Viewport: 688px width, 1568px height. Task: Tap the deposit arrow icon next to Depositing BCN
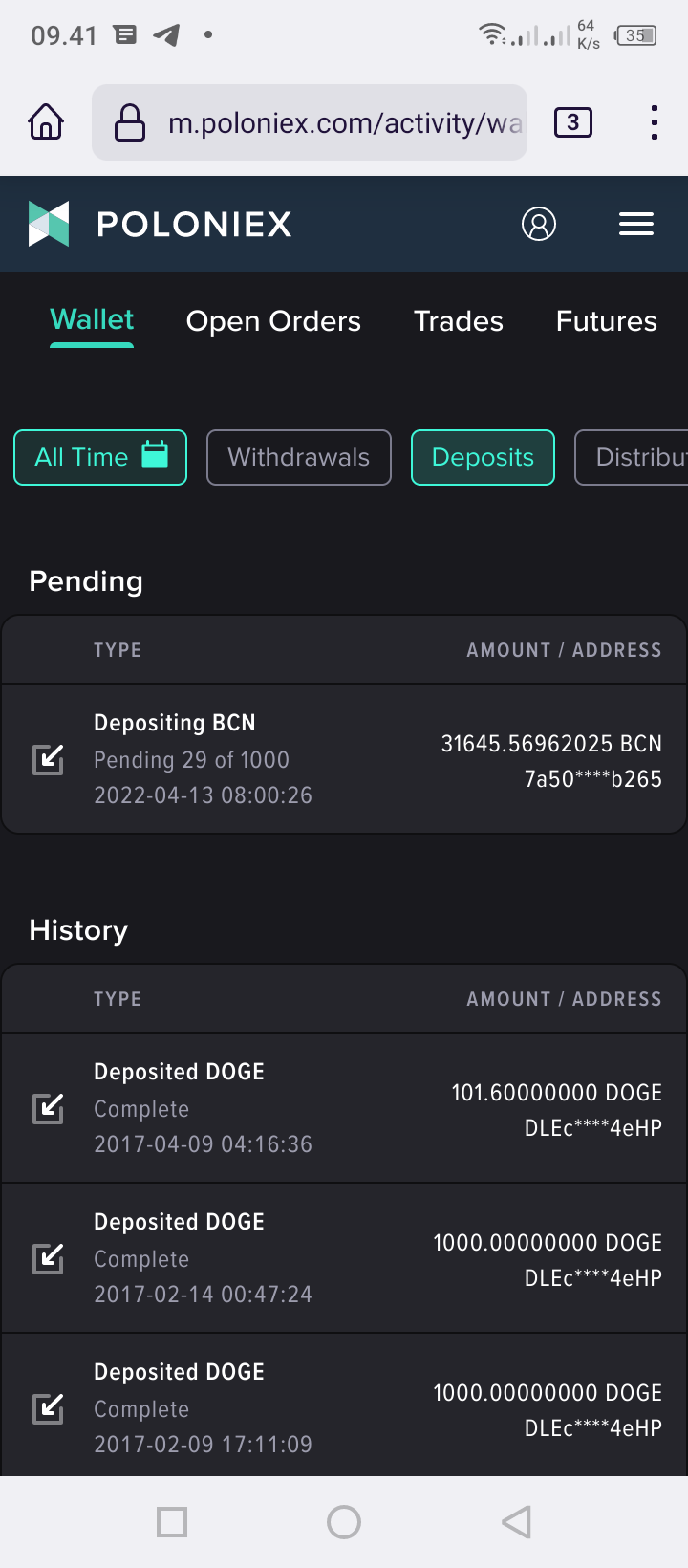click(x=49, y=759)
